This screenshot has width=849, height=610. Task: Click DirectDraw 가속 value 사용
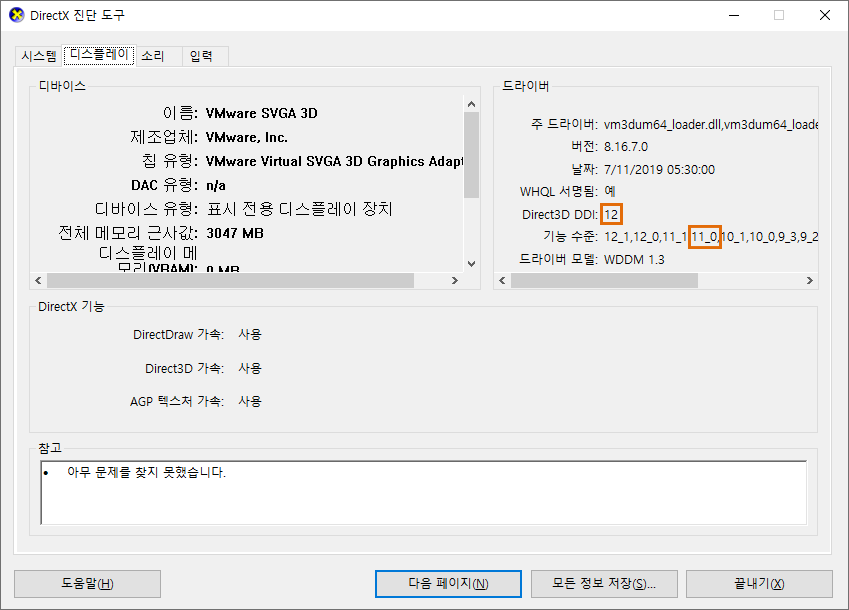point(250,334)
